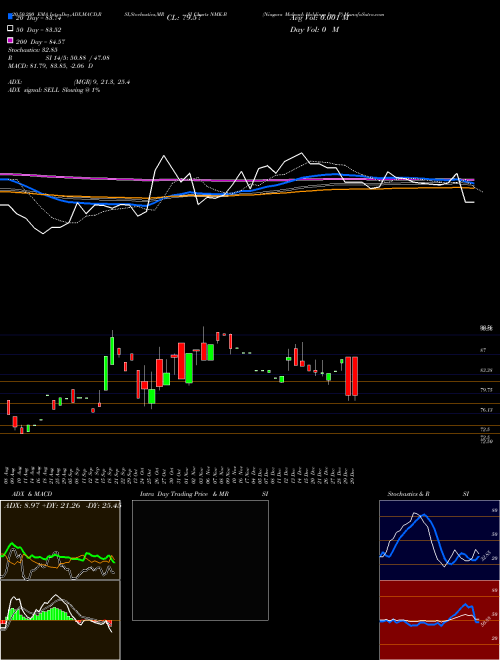Viewport: 500px width, 660px height.
Task: Click the 'Day Vol: 0 M' label
Action: pyautogui.click(x=314, y=29)
